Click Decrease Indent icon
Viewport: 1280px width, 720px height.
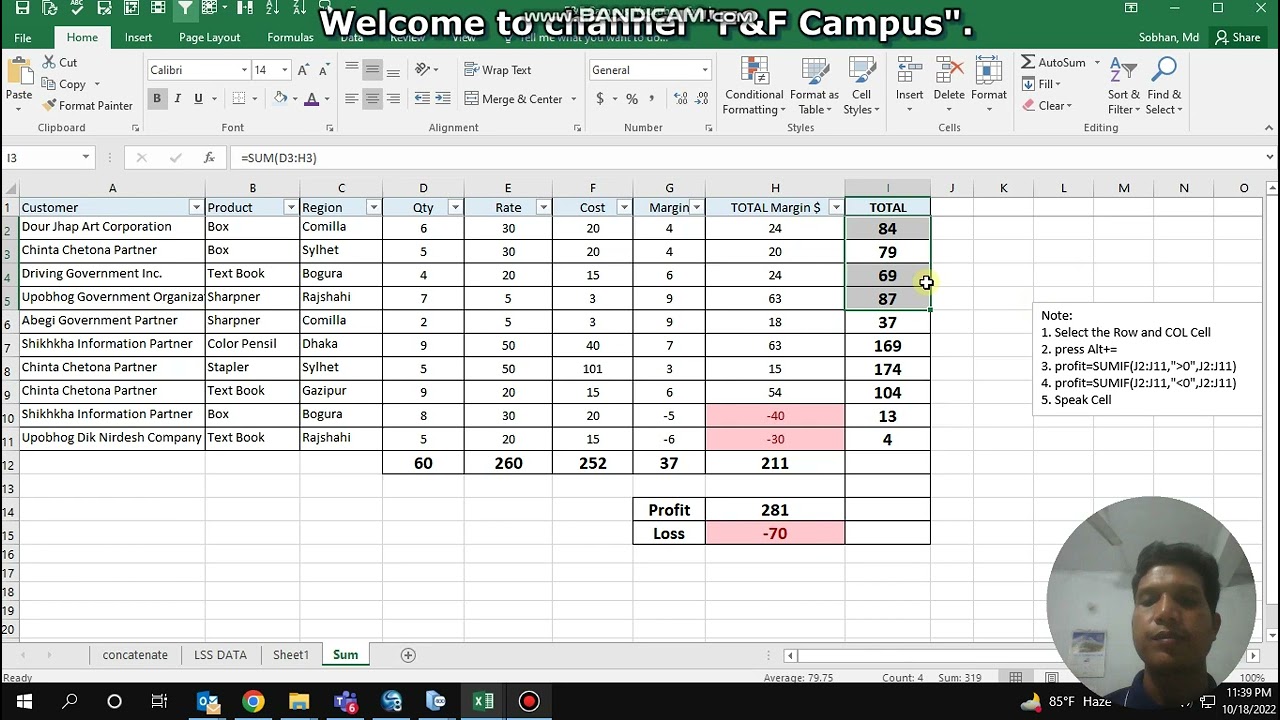(x=422, y=98)
